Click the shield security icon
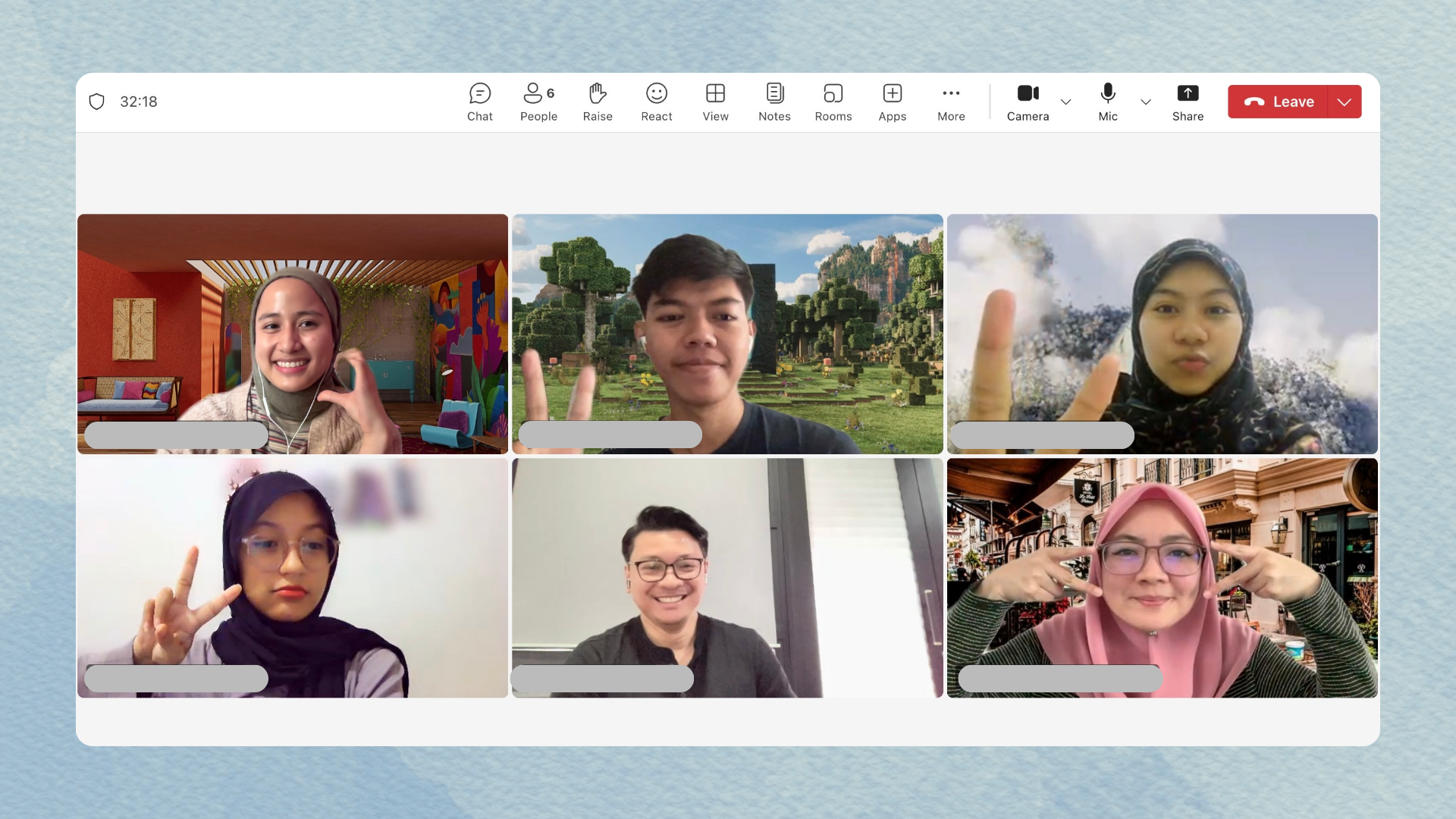Image resolution: width=1456 pixels, height=819 pixels. [x=96, y=102]
